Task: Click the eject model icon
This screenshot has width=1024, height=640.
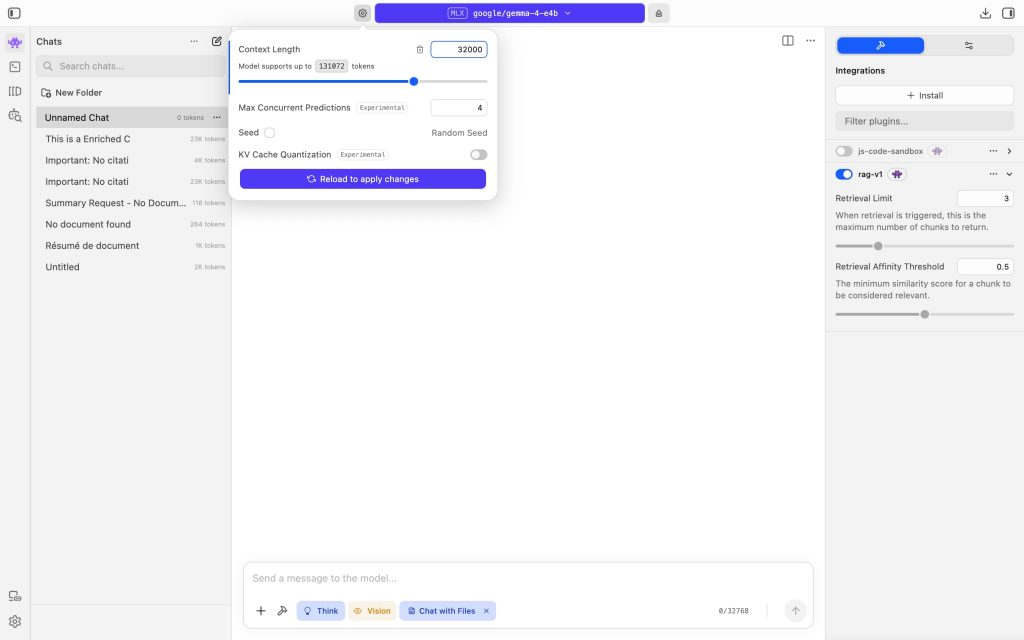Action: (x=658, y=13)
